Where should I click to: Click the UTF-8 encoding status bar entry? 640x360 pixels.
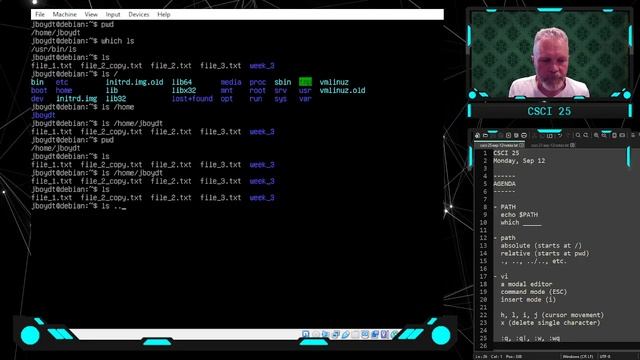point(605,357)
